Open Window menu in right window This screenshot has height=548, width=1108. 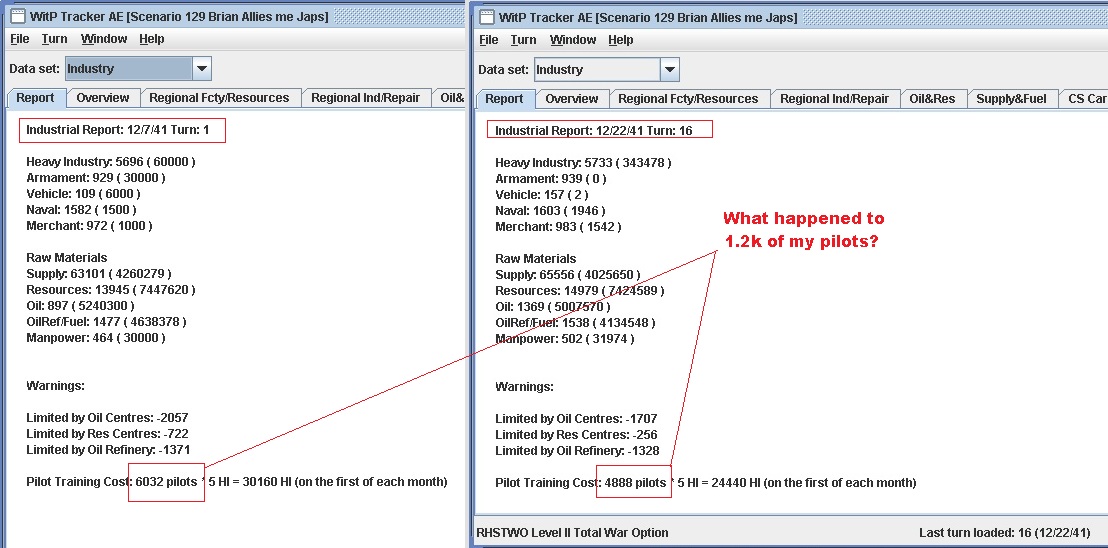pos(573,40)
